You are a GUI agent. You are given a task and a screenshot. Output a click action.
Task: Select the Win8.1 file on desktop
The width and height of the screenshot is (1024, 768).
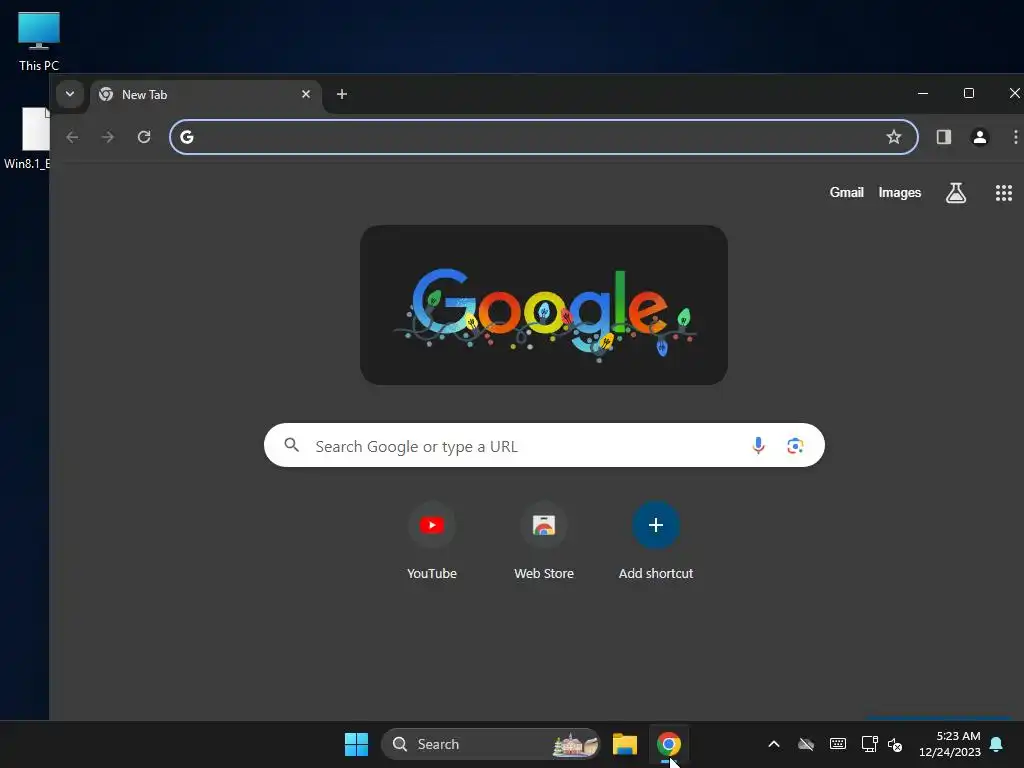(x=27, y=139)
